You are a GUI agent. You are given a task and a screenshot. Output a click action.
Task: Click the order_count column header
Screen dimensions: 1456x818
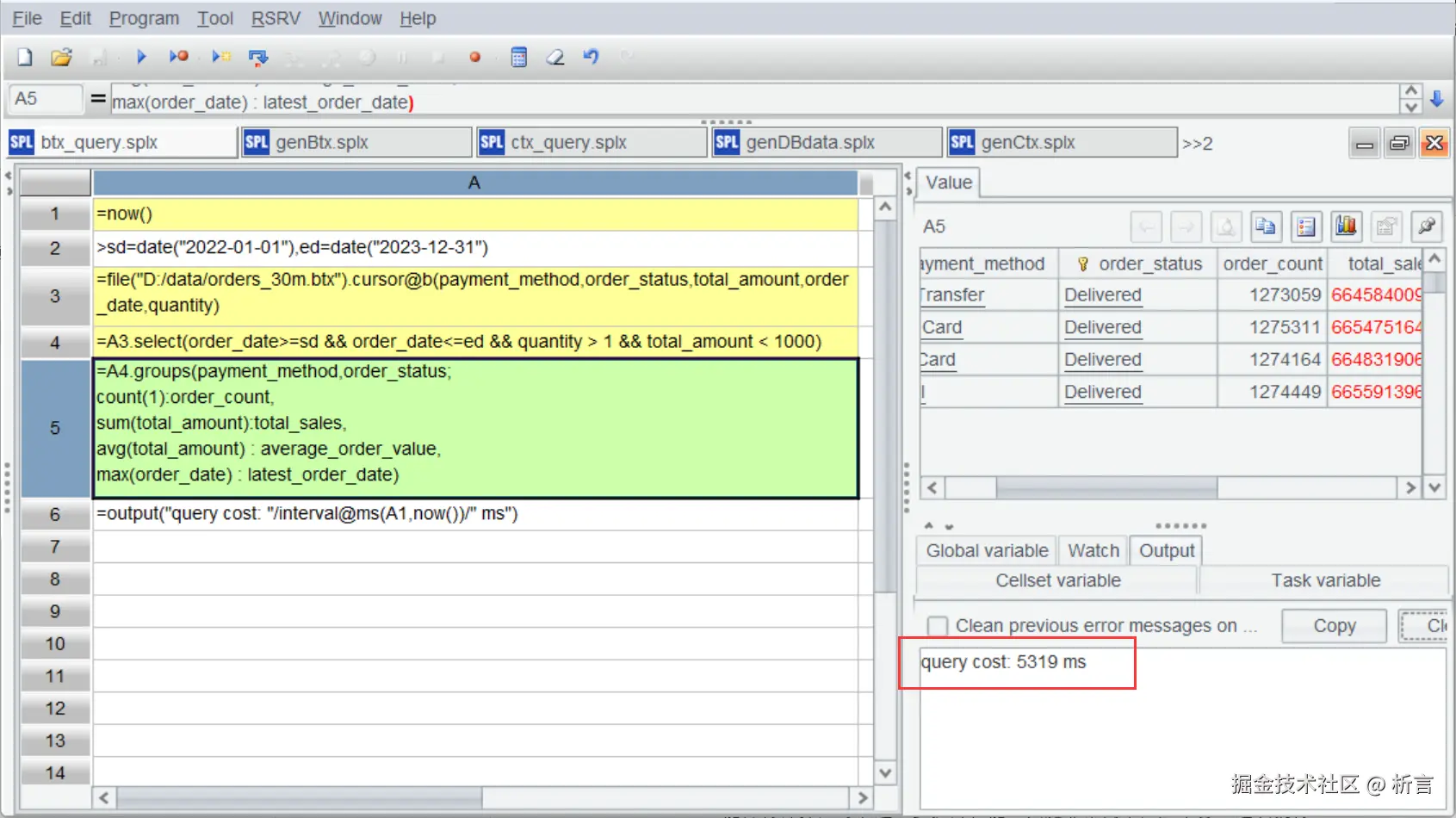pos(1272,264)
